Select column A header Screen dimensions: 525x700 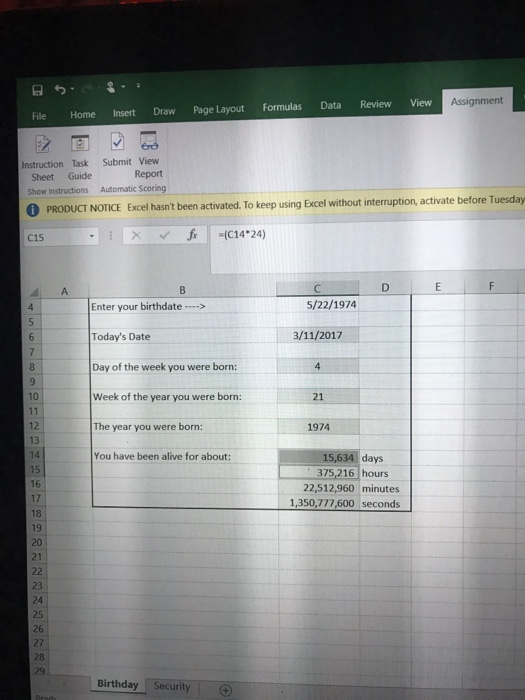coord(64,292)
